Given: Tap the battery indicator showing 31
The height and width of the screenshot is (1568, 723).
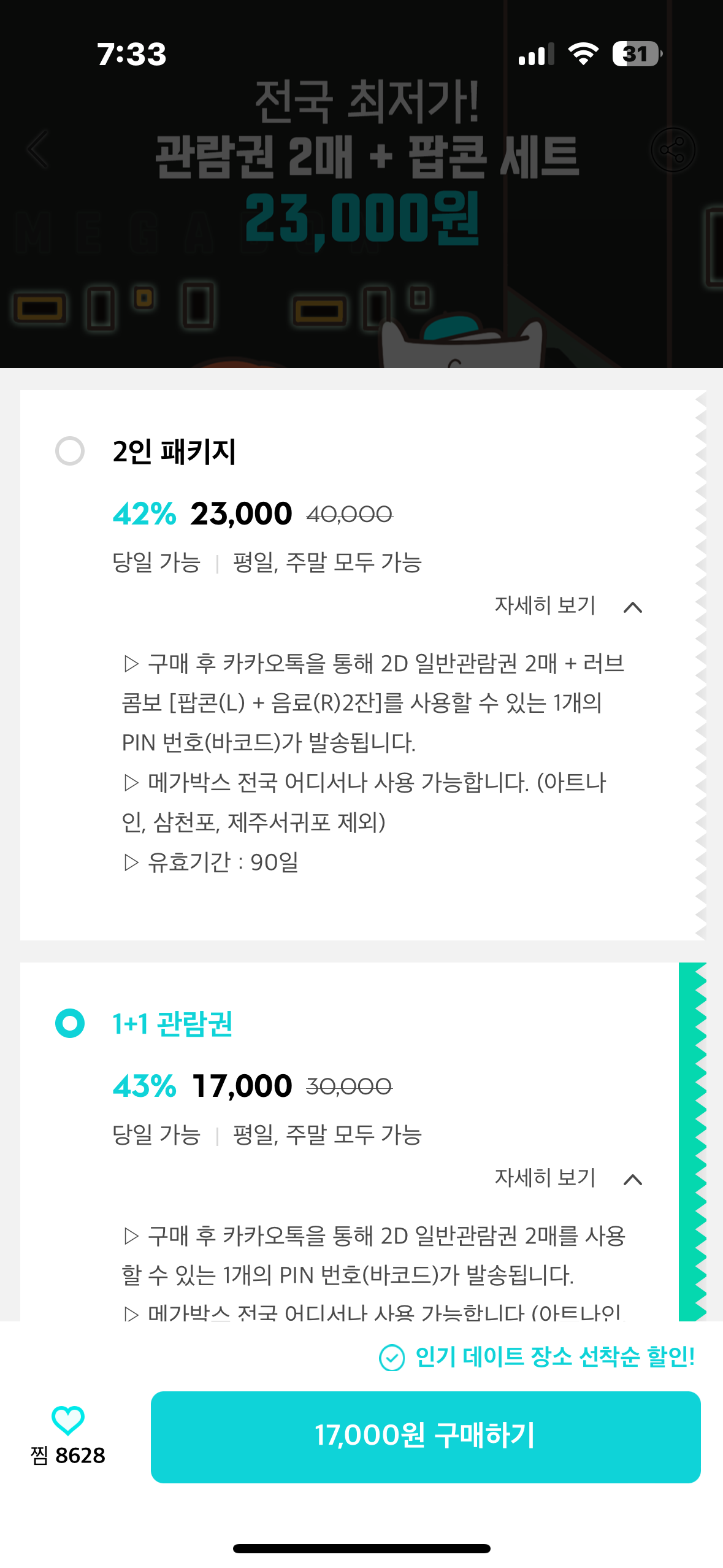Looking at the screenshot, I should tap(637, 54).
